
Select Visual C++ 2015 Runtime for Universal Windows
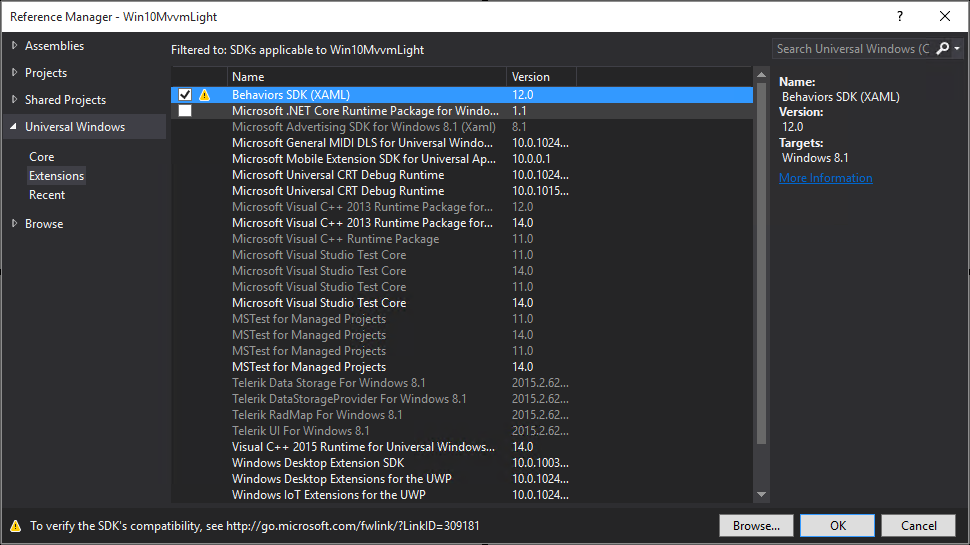462,447
